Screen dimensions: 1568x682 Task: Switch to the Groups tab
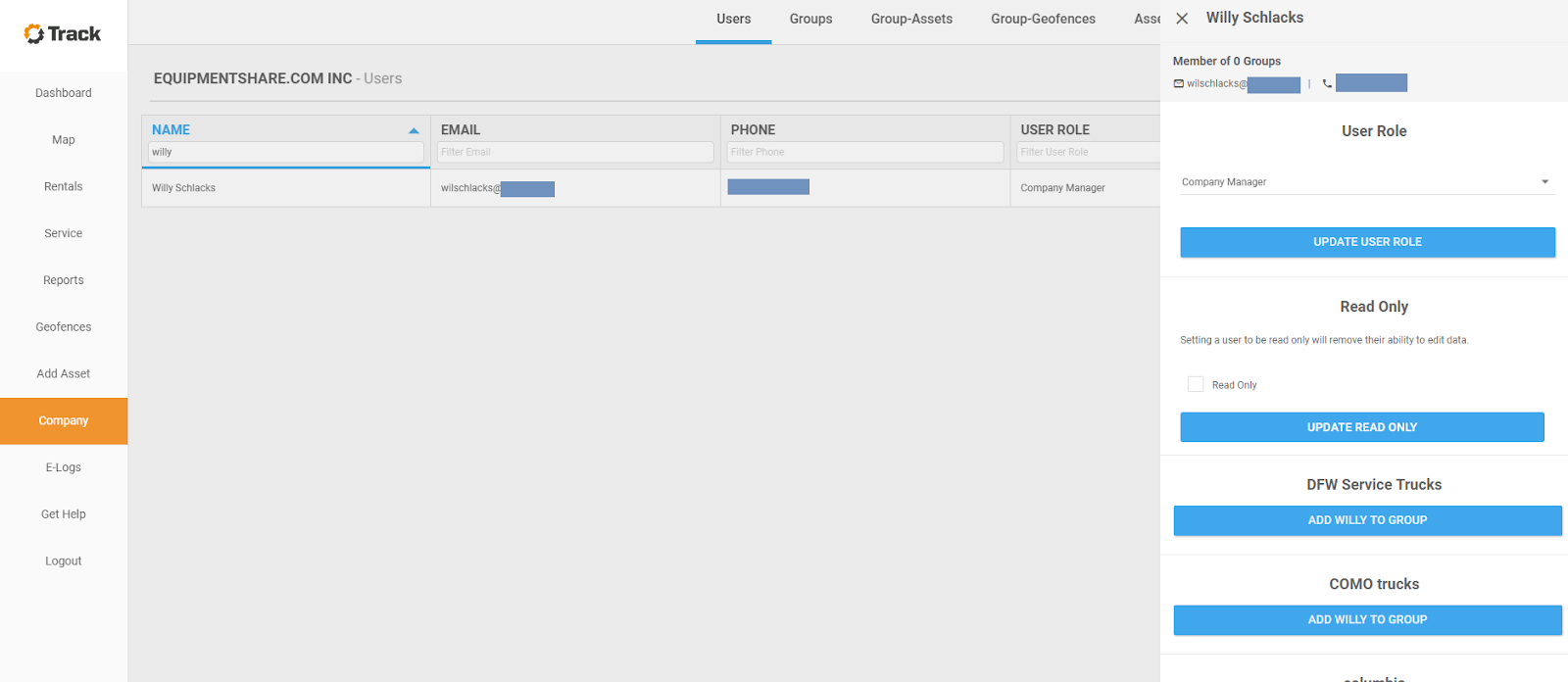tap(810, 20)
